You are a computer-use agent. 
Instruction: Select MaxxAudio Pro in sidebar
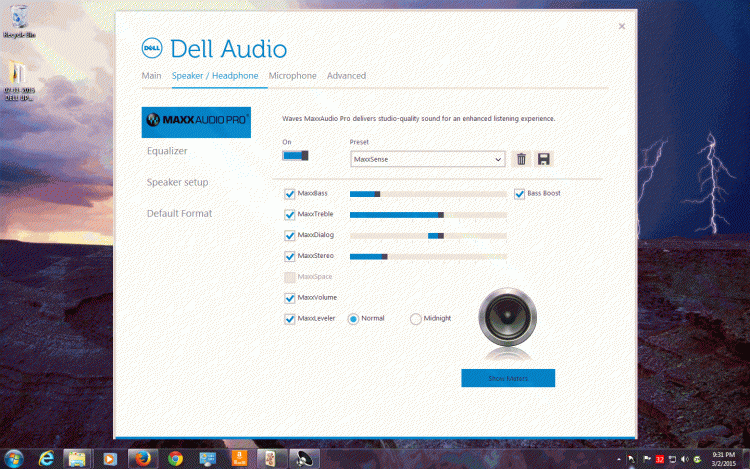tap(196, 122)
